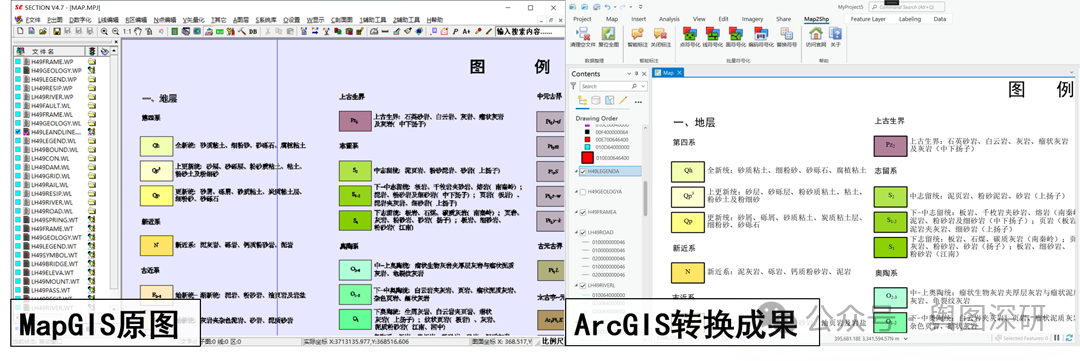This screenshot has height=361, width=1080.
Task: Open Undo history dropdown in ArcGIS
Action: pos(615,7)
